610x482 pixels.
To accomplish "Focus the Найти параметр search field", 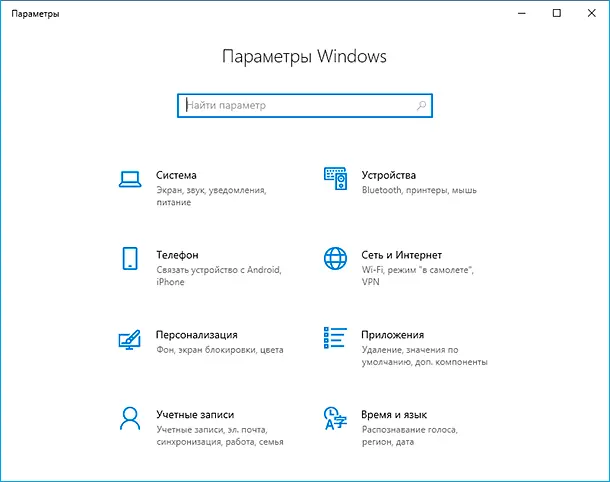I will click(x=305, y=105).
